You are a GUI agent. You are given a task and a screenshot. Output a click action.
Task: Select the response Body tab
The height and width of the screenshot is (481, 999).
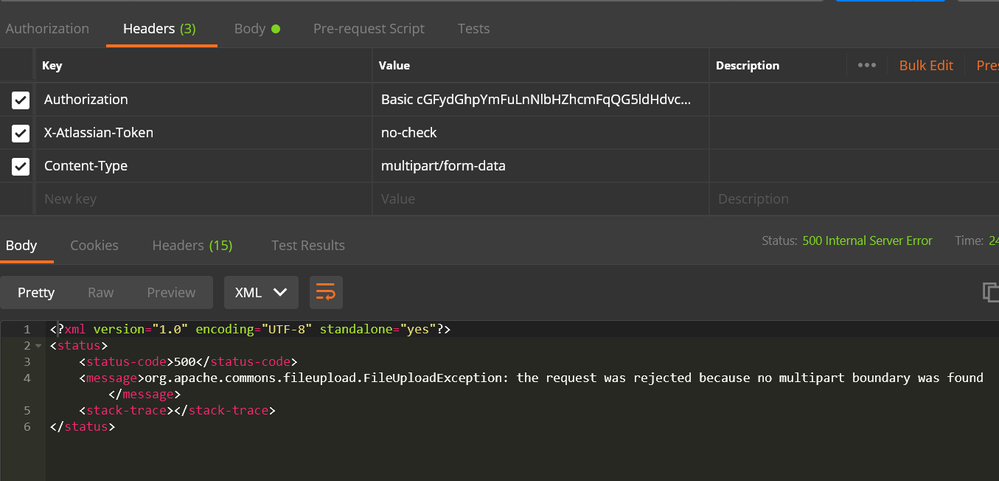(21, 245)
